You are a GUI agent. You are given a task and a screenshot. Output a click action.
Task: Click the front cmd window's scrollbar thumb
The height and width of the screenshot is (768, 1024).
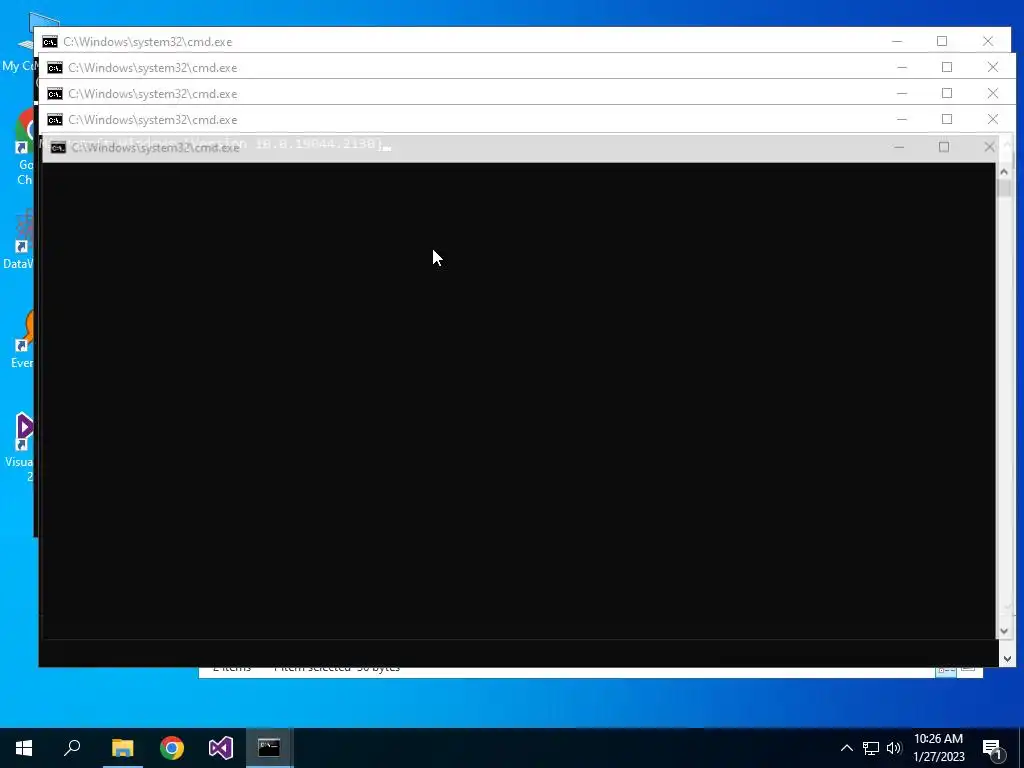pos(1004,189)
